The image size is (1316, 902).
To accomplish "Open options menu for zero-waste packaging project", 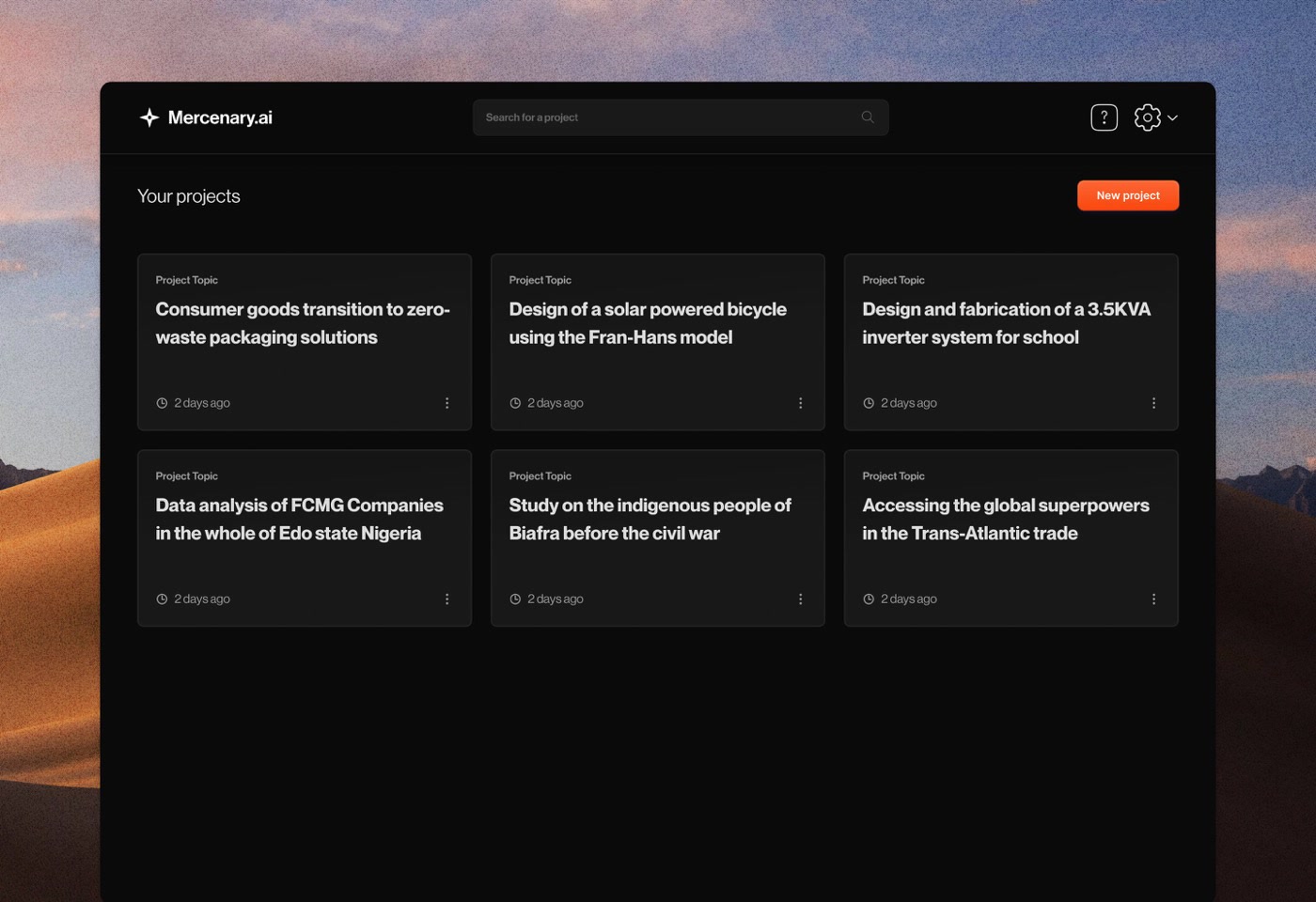I will 447,403.
